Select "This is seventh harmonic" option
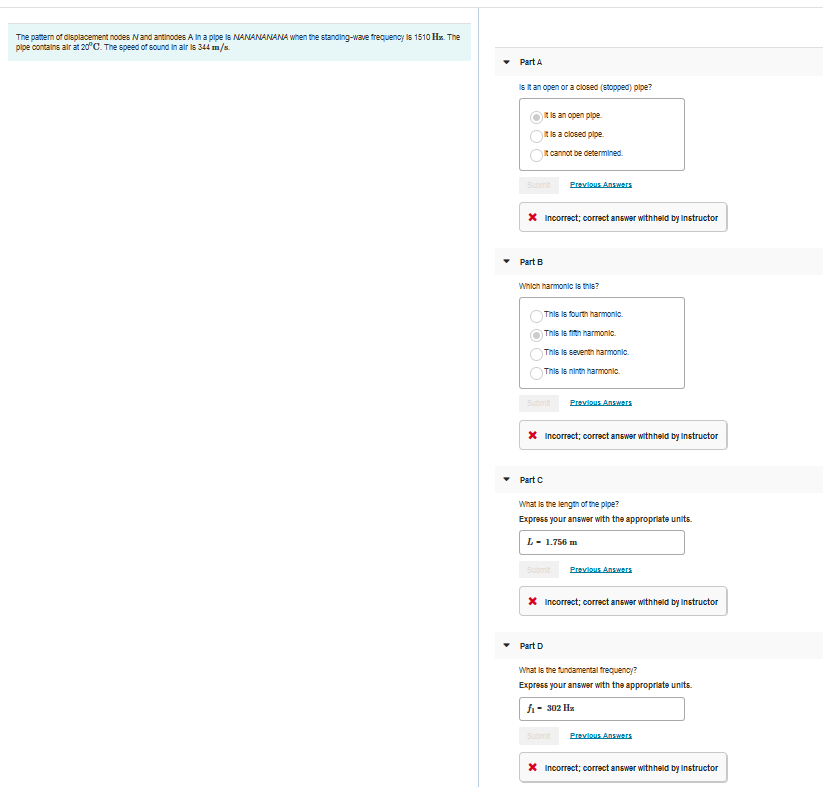823x787 pixels. pos(536,353)
